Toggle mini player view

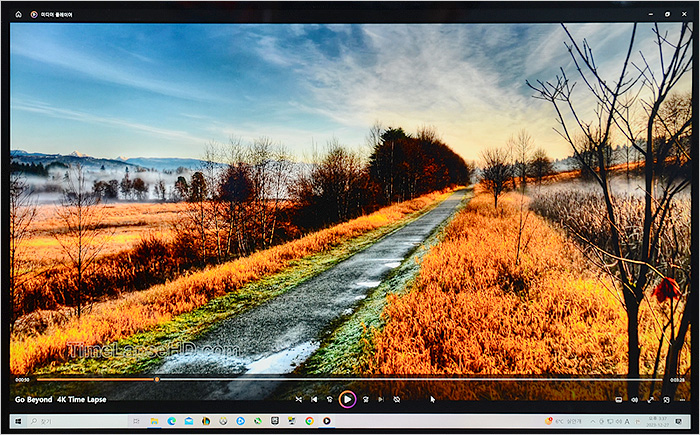tap(666, 399)
